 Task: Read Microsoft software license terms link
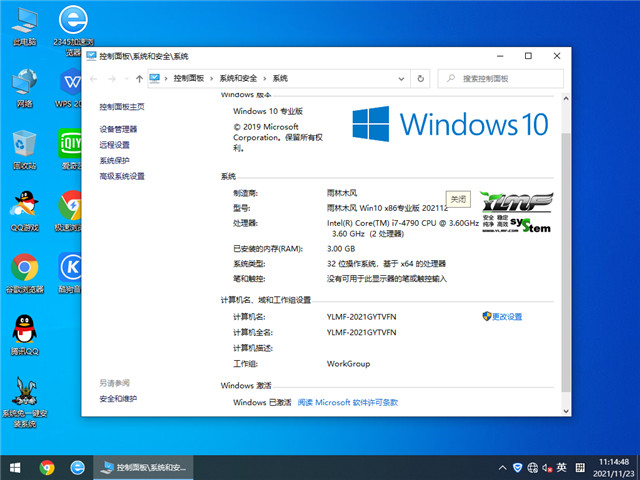click(x=348, y=402)
